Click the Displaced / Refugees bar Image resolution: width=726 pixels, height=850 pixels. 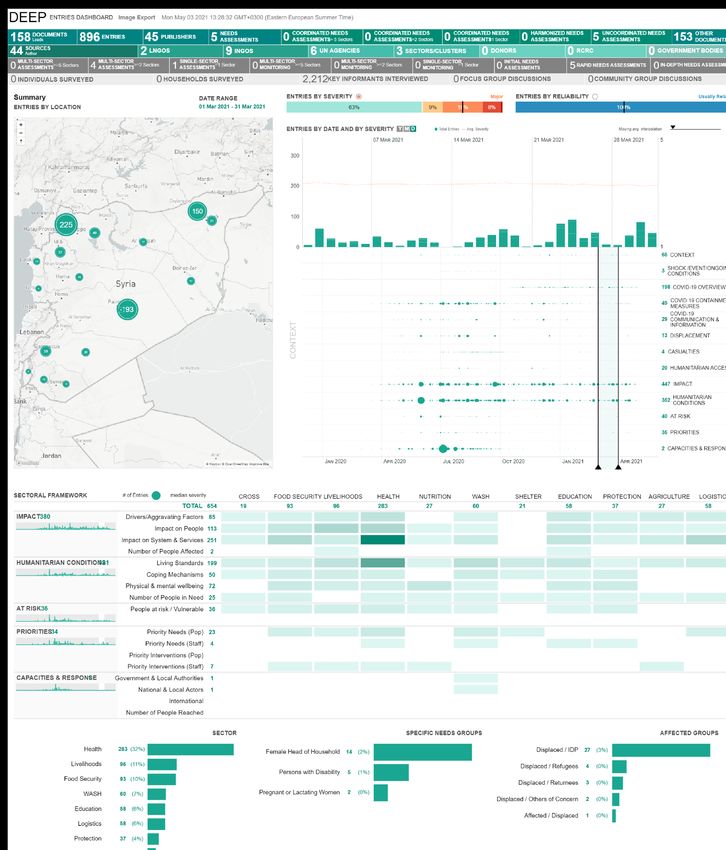coord(619,767)
